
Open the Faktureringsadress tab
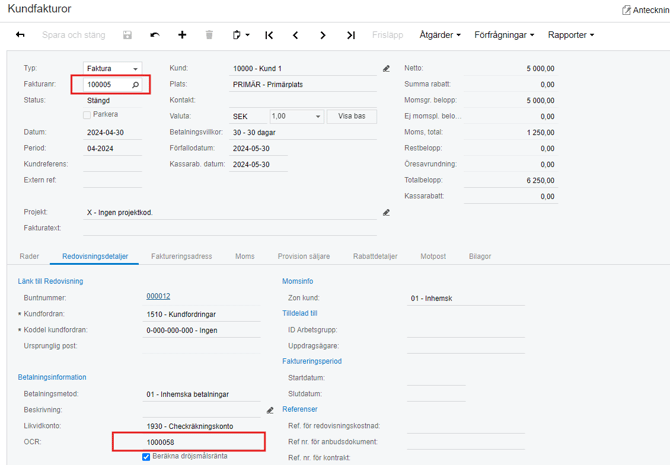click(181, 256)
